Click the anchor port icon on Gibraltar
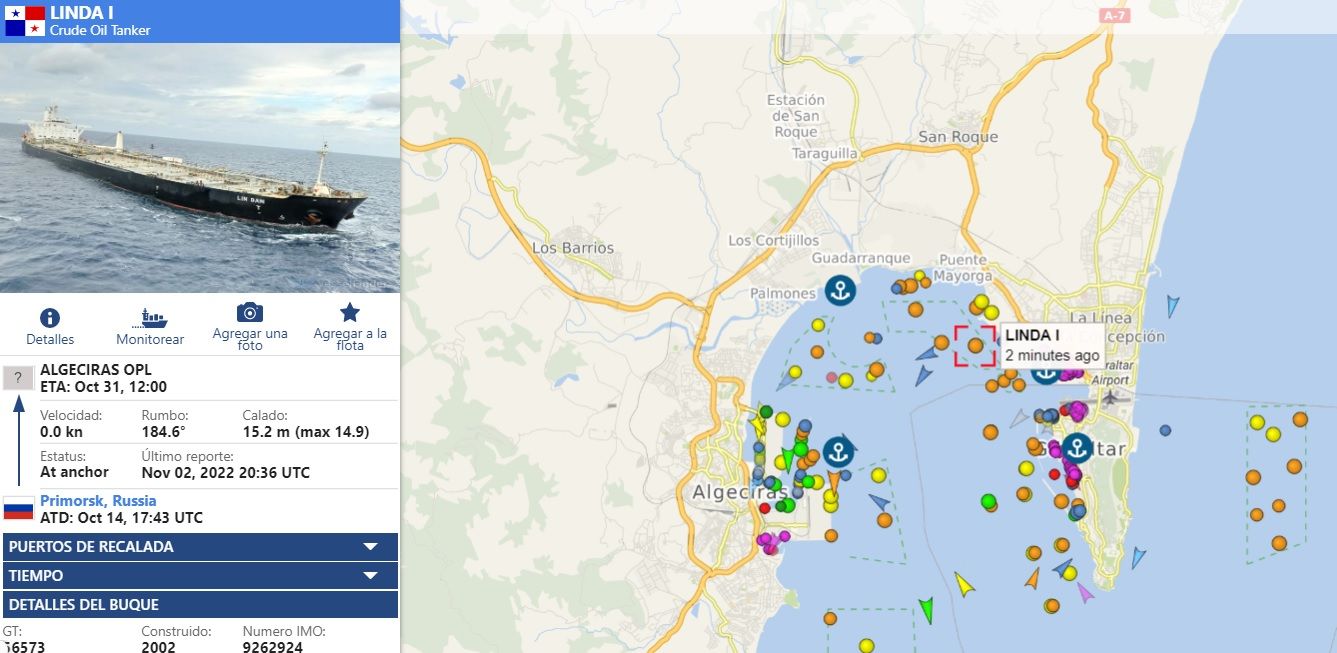This screenshot has width=1337, height=653. (x=1077, y=447)
